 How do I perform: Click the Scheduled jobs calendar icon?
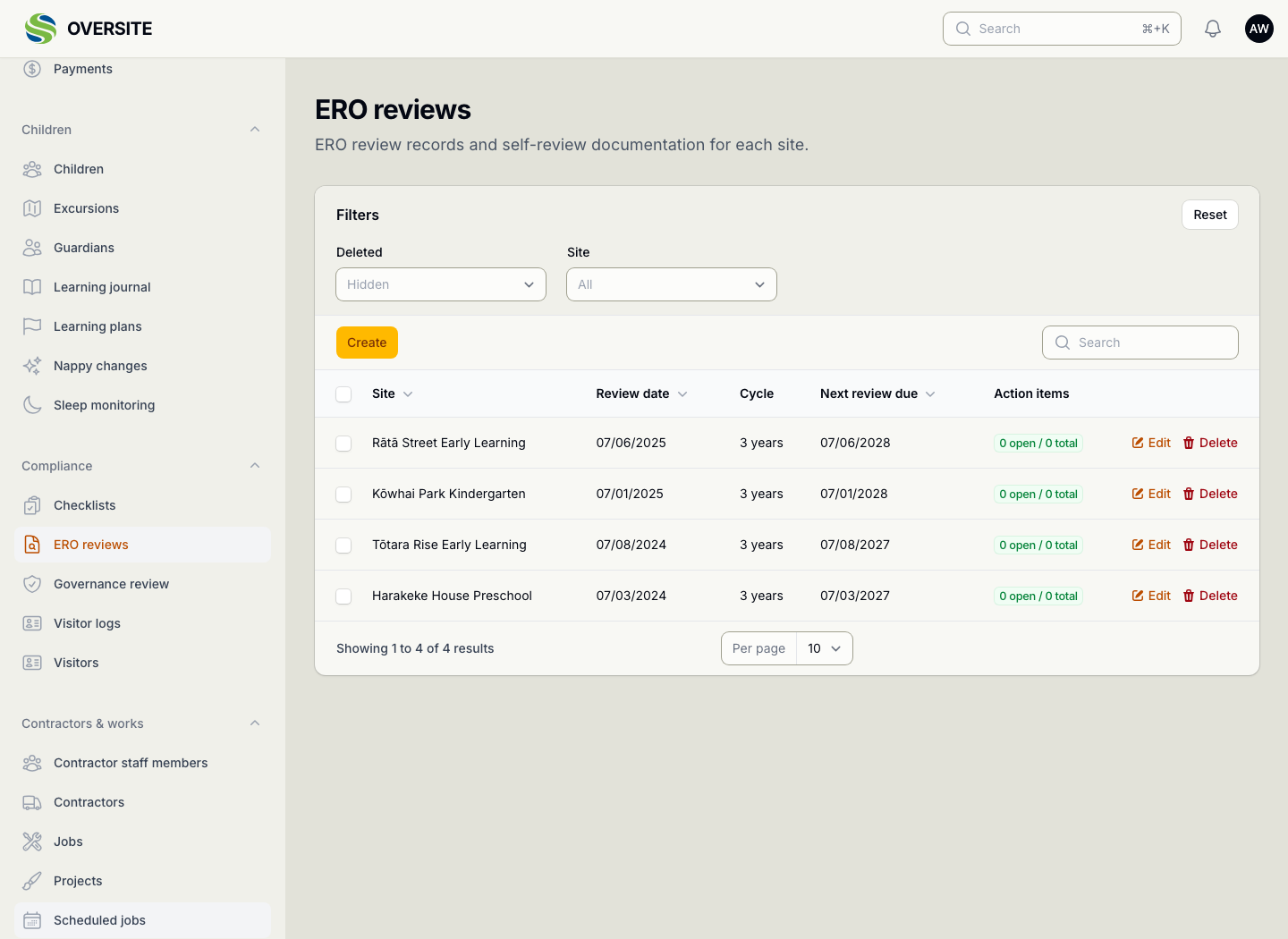[x=32, y=920]
